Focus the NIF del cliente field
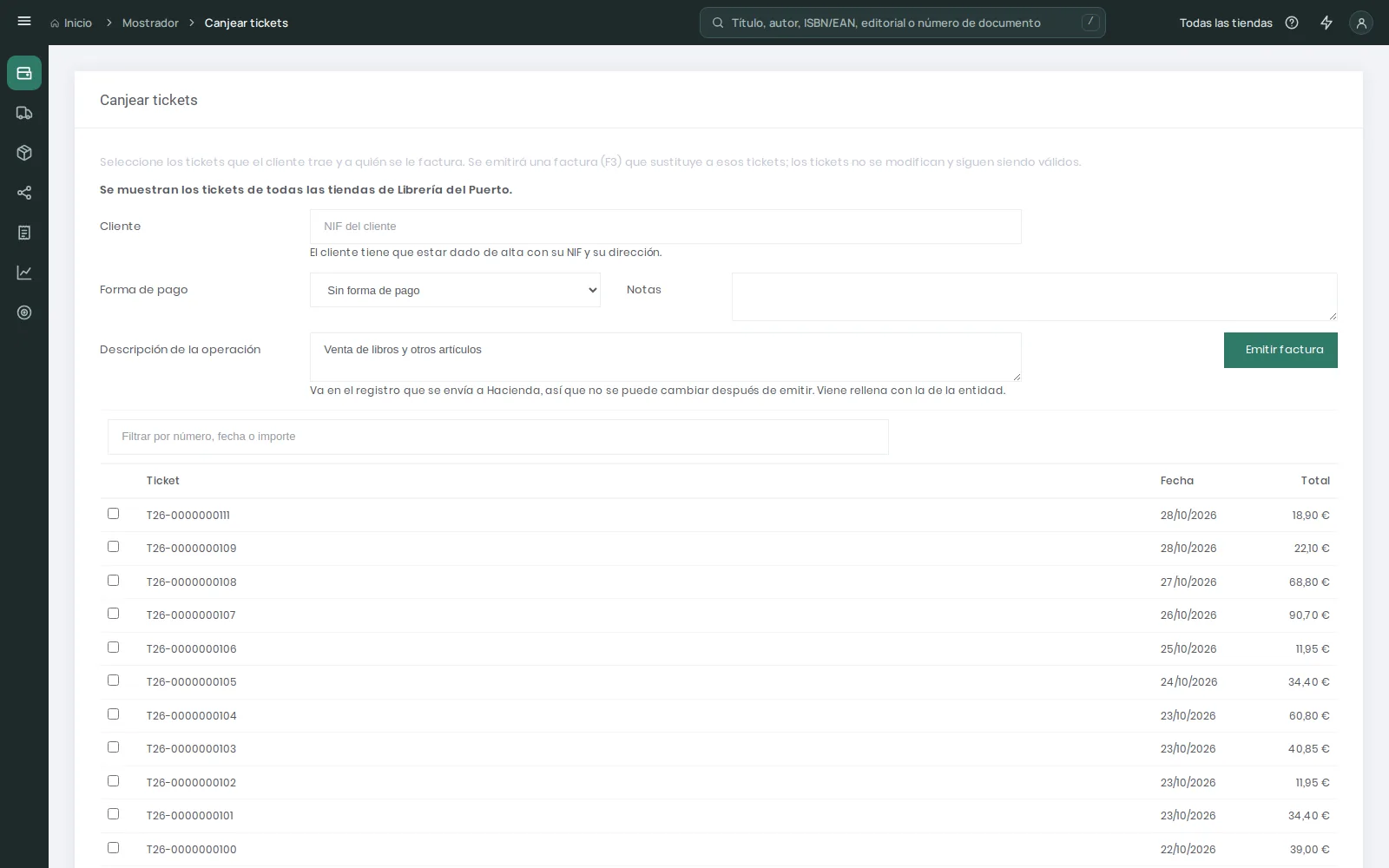Image resolution: width=1389 pixels, height=868 pixels. (x=665, y=227)
